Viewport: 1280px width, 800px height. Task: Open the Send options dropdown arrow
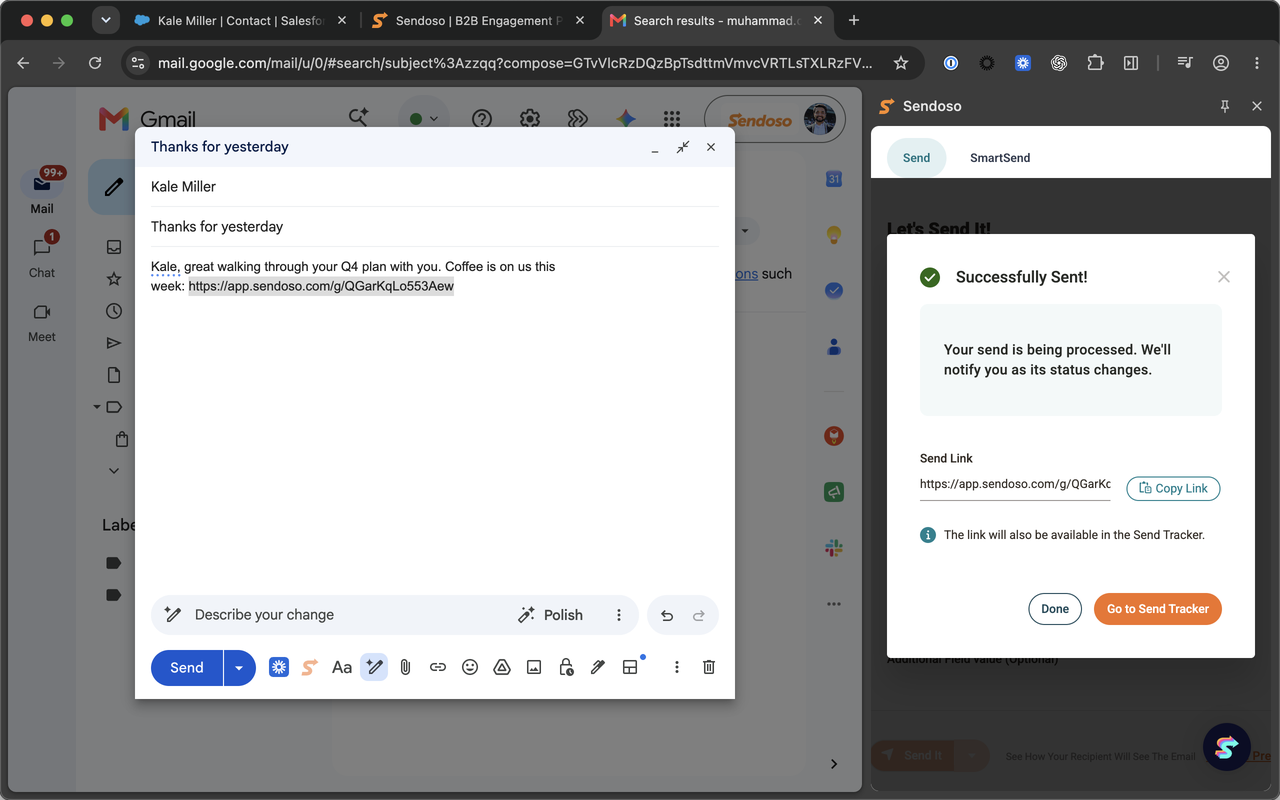click(x=239, y=667)
